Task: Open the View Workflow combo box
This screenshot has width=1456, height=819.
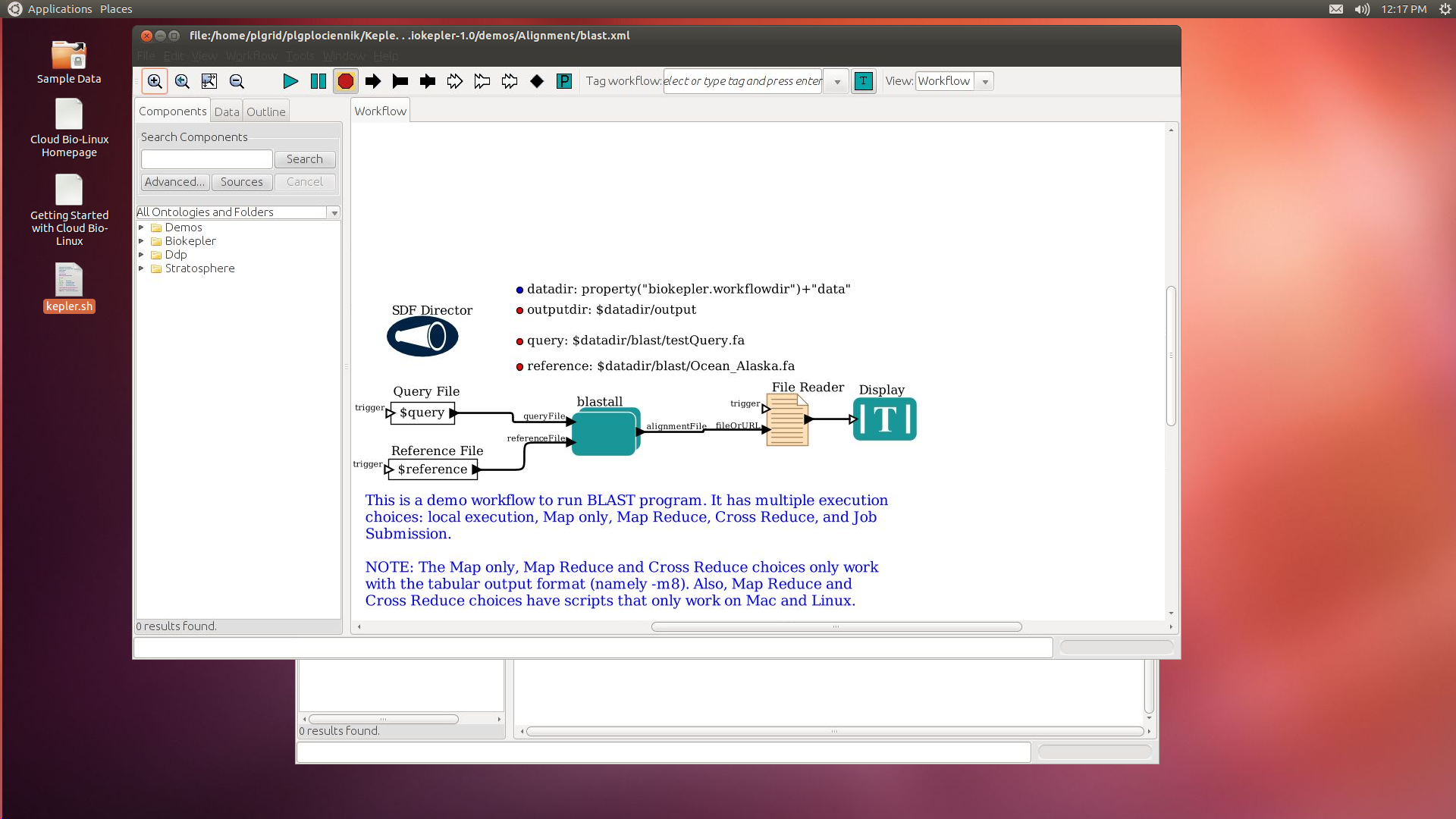Action: (x=955, y=81)
